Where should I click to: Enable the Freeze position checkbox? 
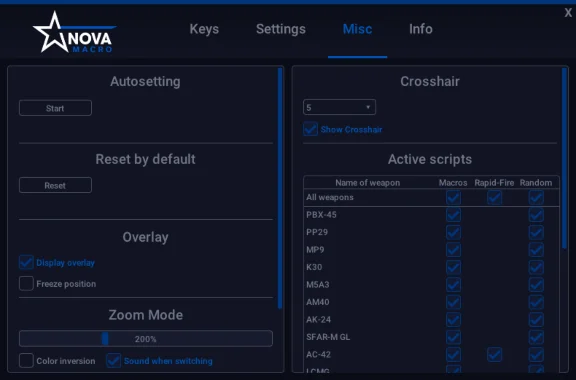pyautogui.click(x=26, y=283)
